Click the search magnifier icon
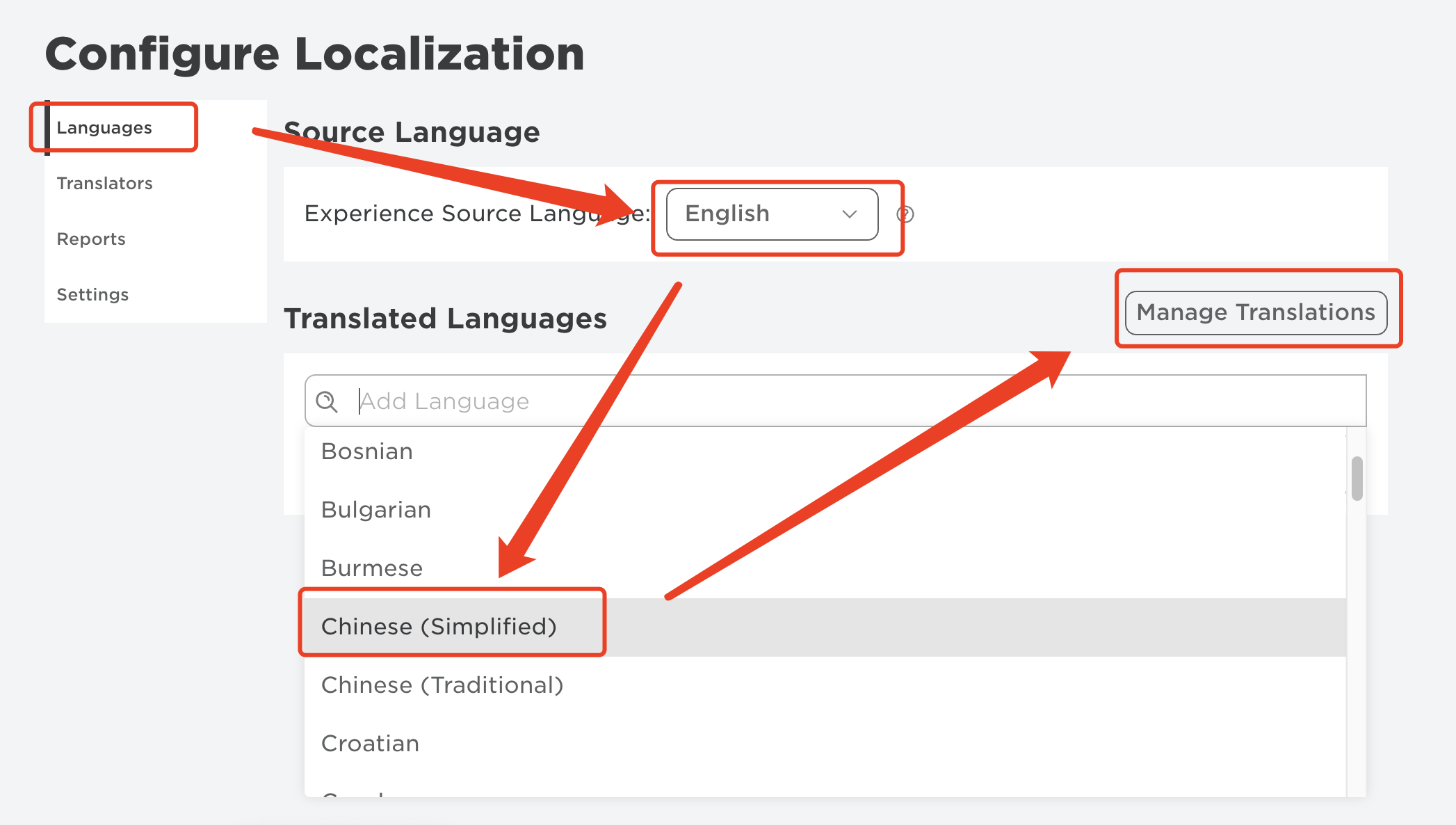1456x825 pixels. pyautogui.click(x=326, y=401)
